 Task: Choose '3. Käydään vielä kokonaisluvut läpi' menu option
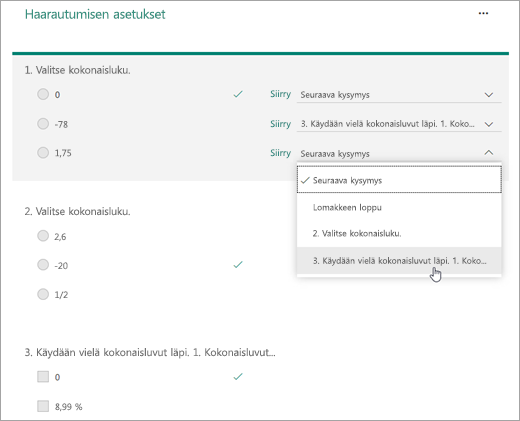click(399, 261)
